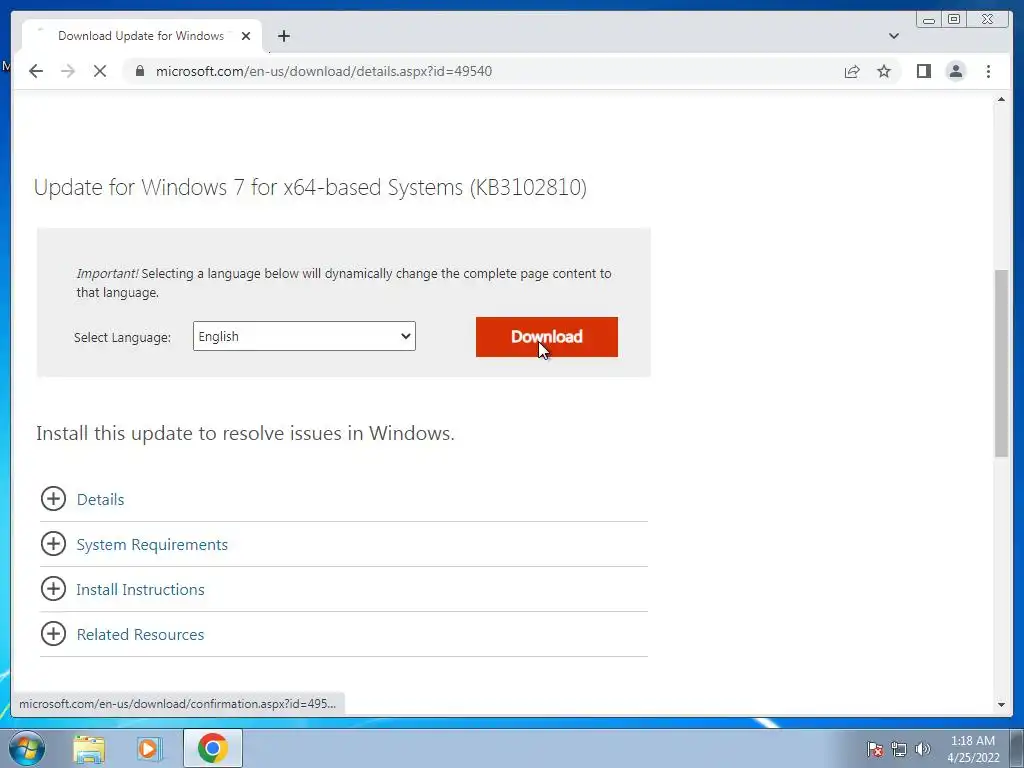Open the Details link

101,500
